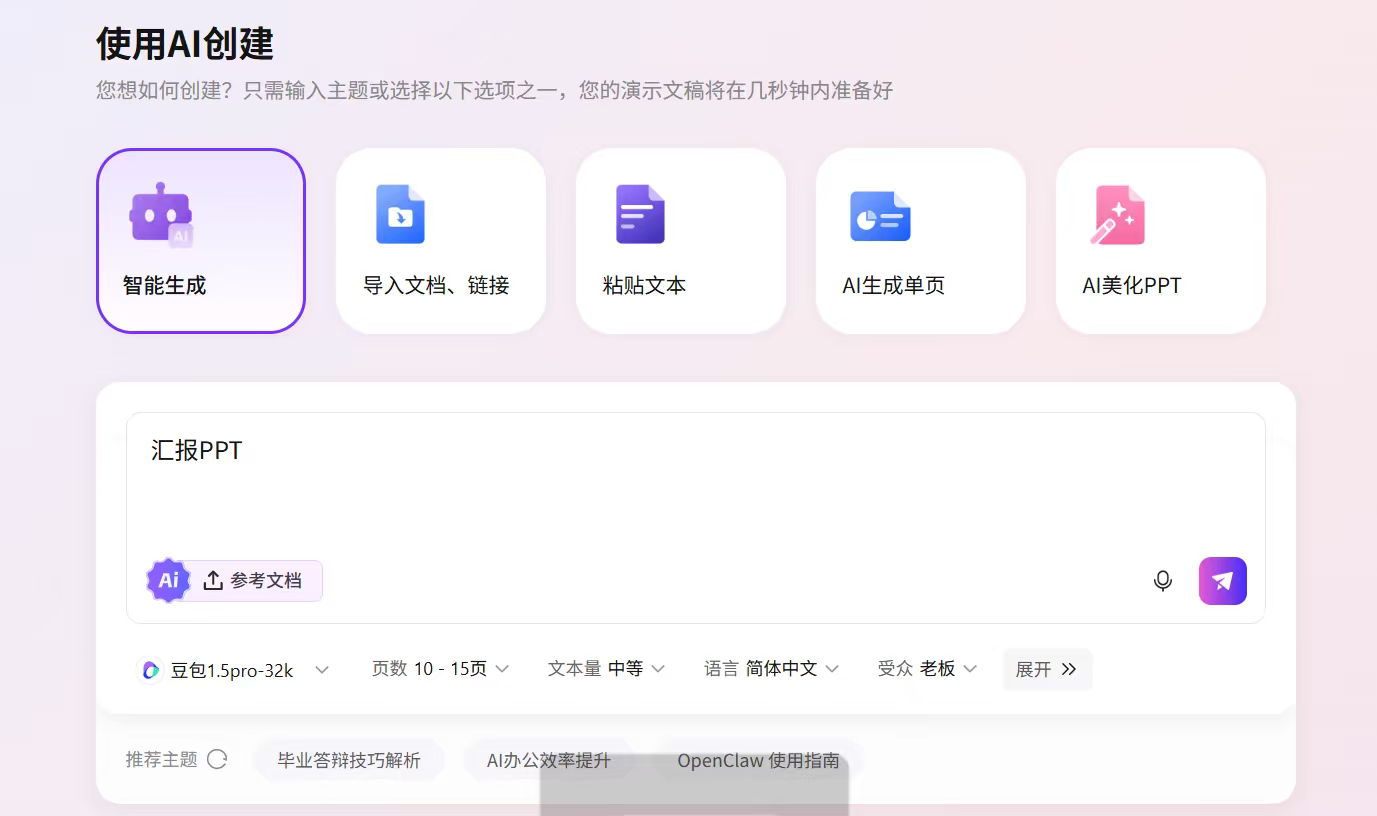Pick the OpenClaw 使用指南 suggested topic
This screenshot has height=816, width=1377.
click(758, 760)
